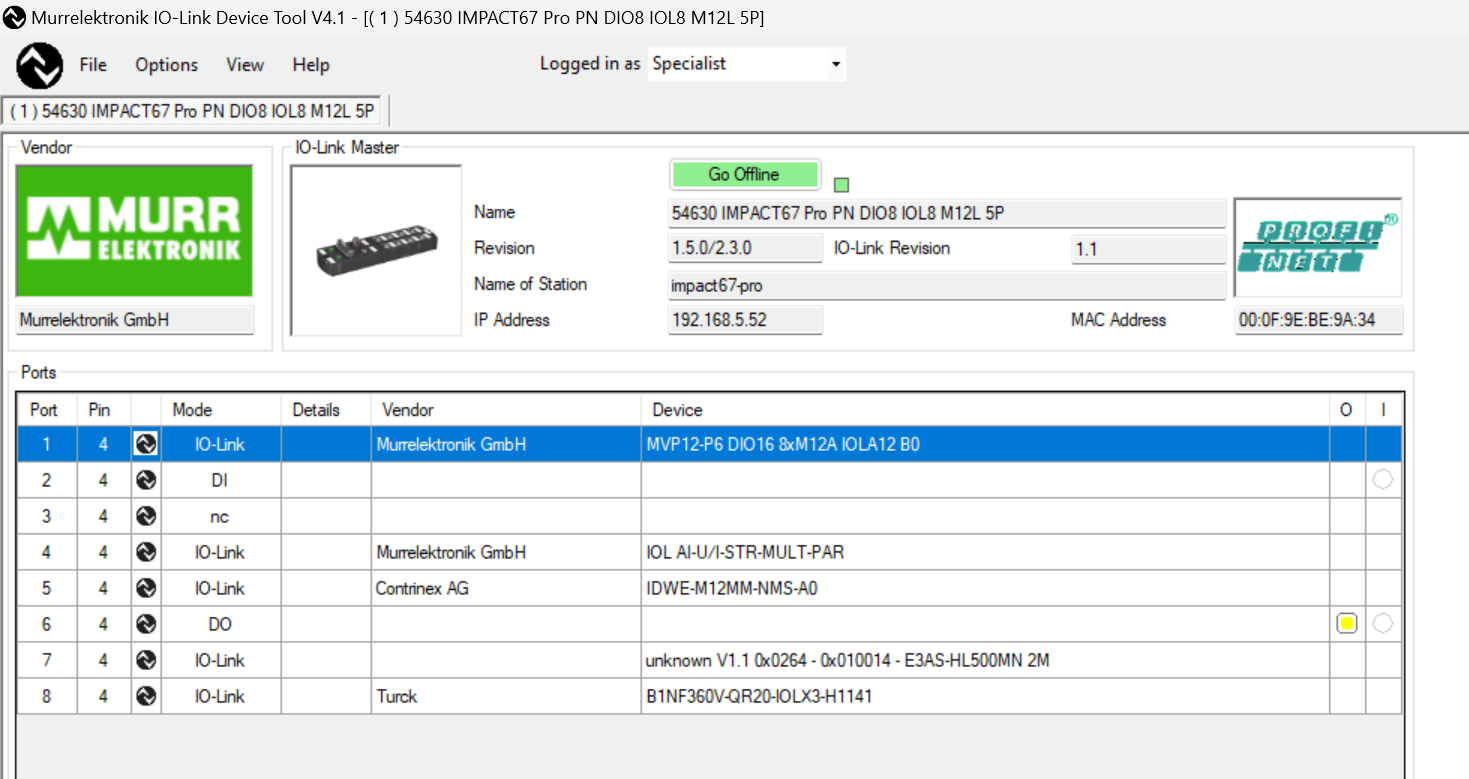
Task: Click the DI mode cell of port 2
Action: 220,480
